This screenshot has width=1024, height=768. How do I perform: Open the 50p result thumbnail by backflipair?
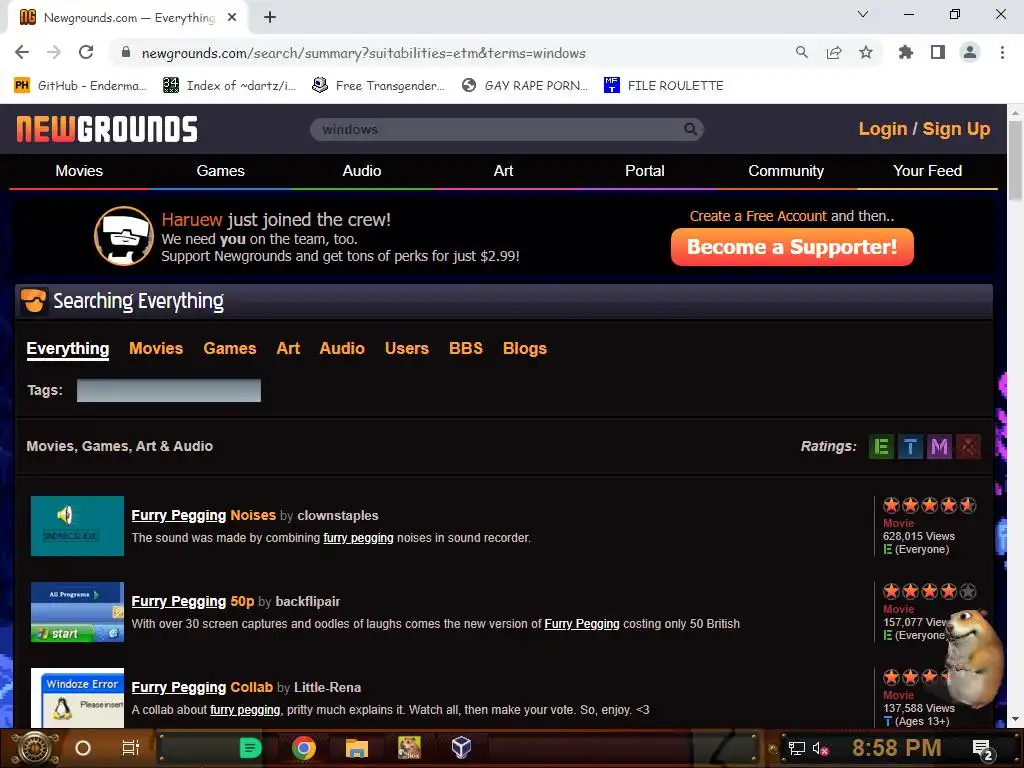click(77, 612)
